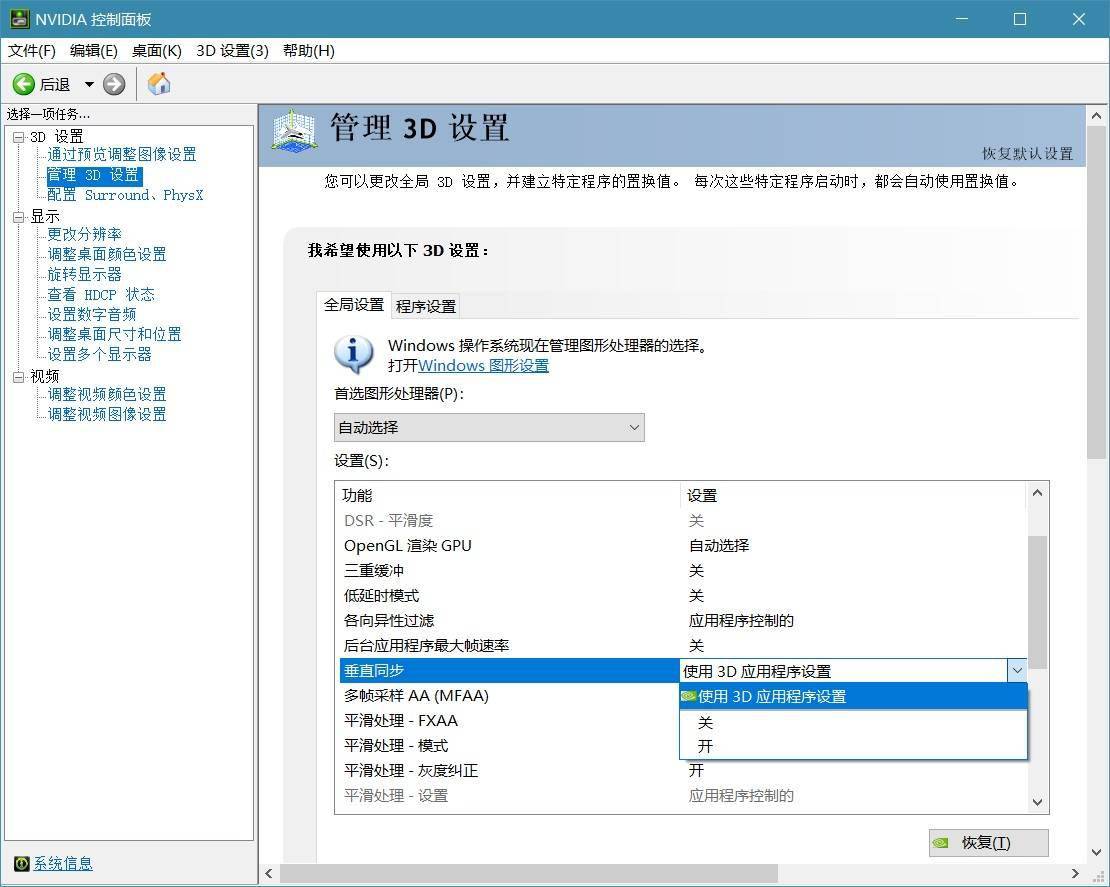
Task: Maximize the NVIDIA 控制面板 window
Action: (1020, 19)
